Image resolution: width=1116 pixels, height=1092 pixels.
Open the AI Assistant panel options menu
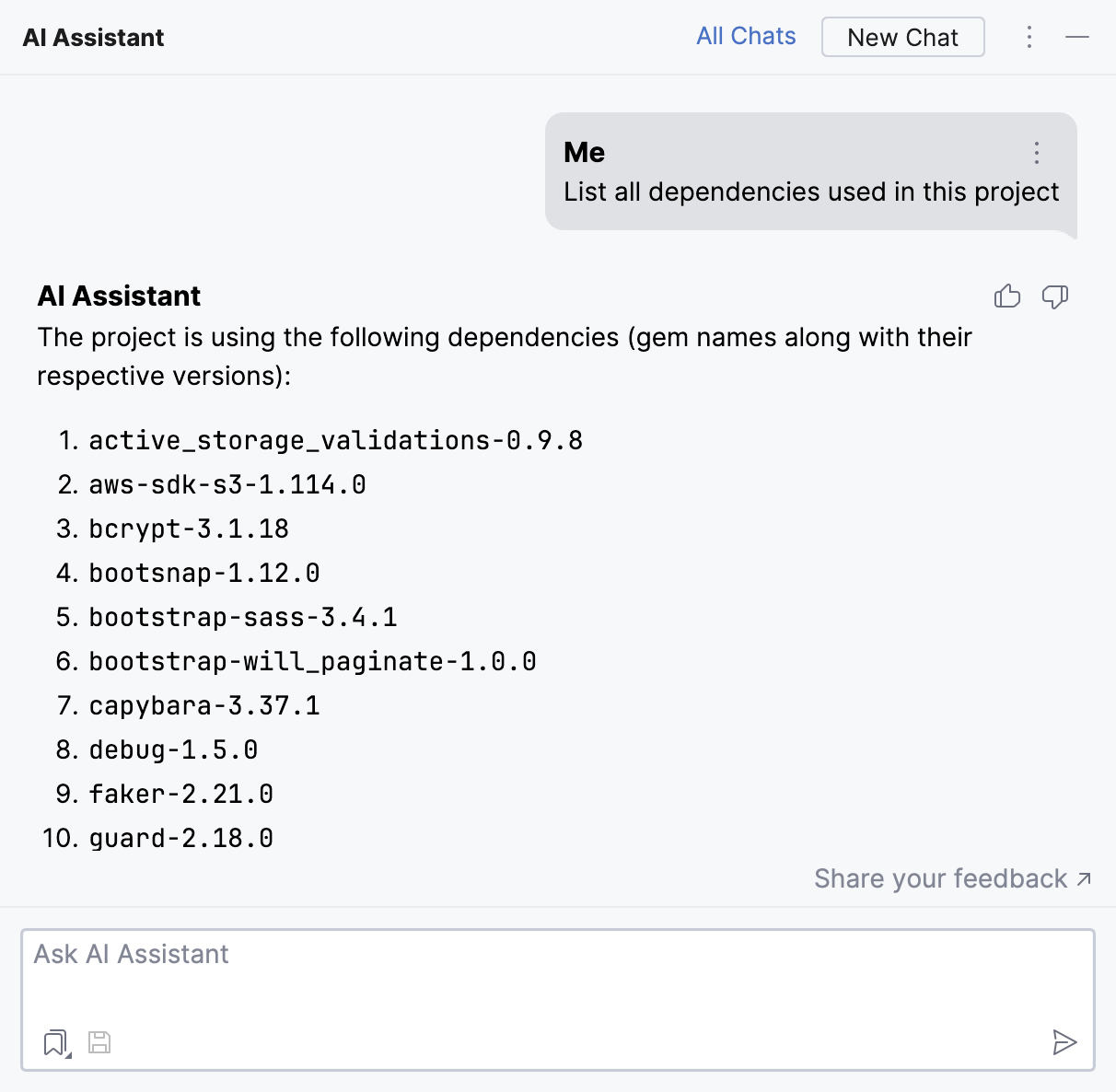coord(1029,37)
